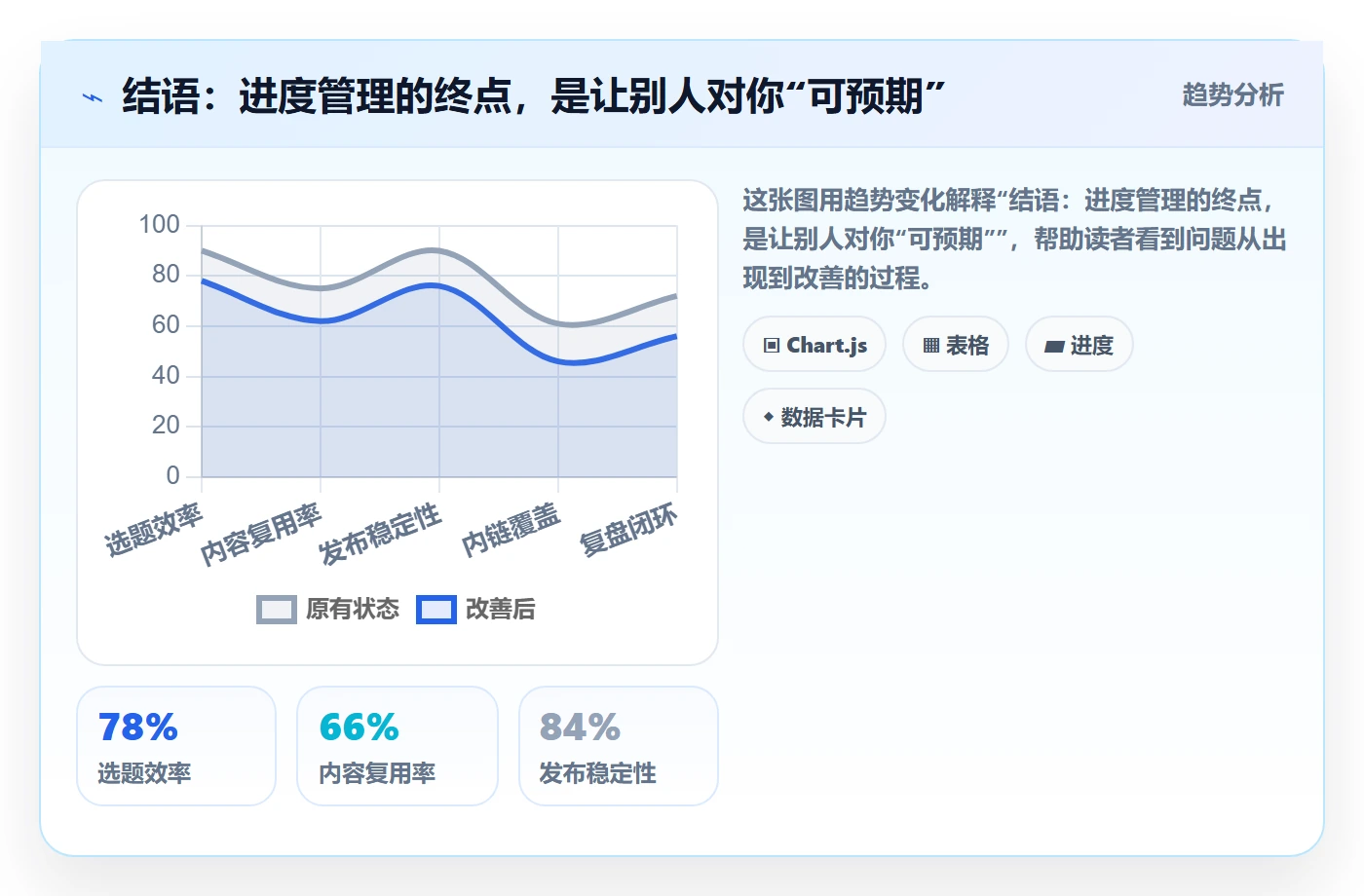Click the grid icon in the 表格 tag

(x=931, y=345)
